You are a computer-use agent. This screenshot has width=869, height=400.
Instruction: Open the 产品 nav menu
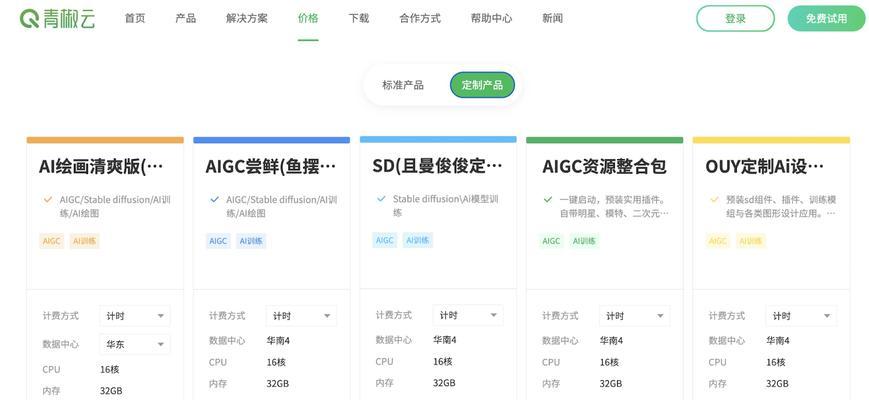pyautogui.click(x=186, y=18)
